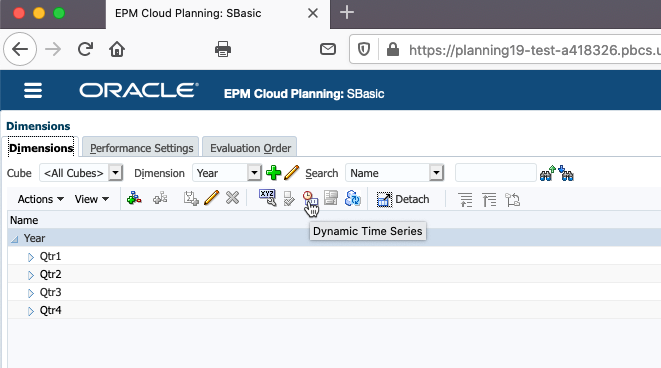Select the Year row in the tree
Screen dimensions: 661x368
coord(334,238)
